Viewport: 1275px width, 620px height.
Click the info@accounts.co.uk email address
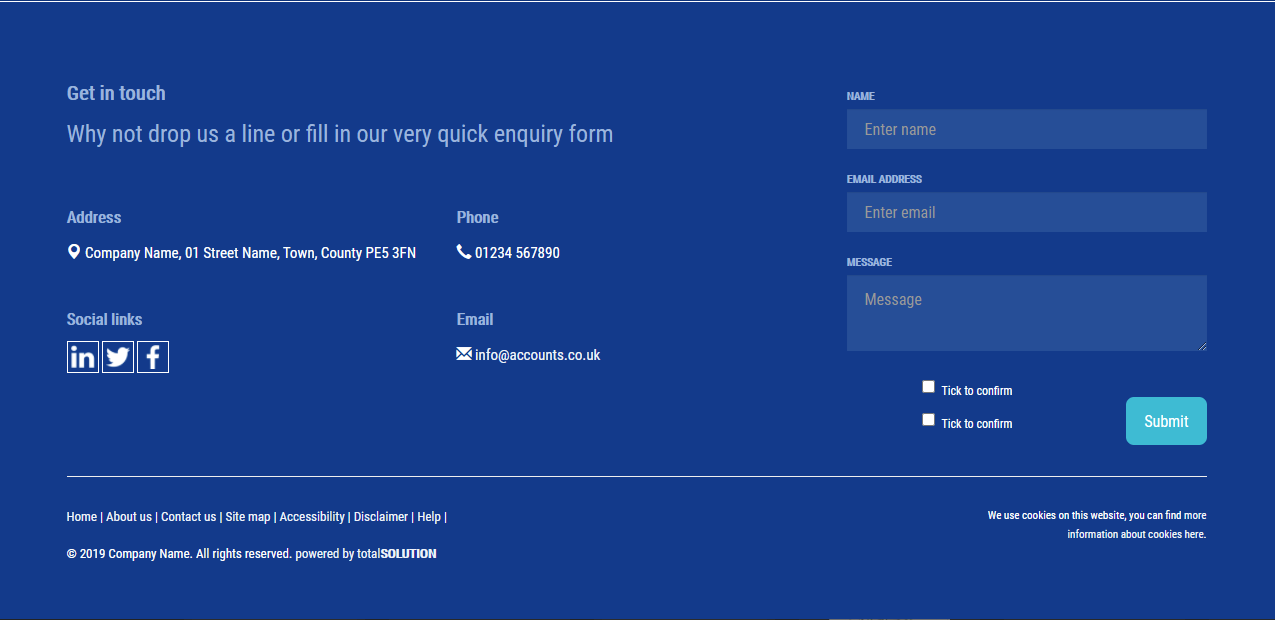coord(537,355)
